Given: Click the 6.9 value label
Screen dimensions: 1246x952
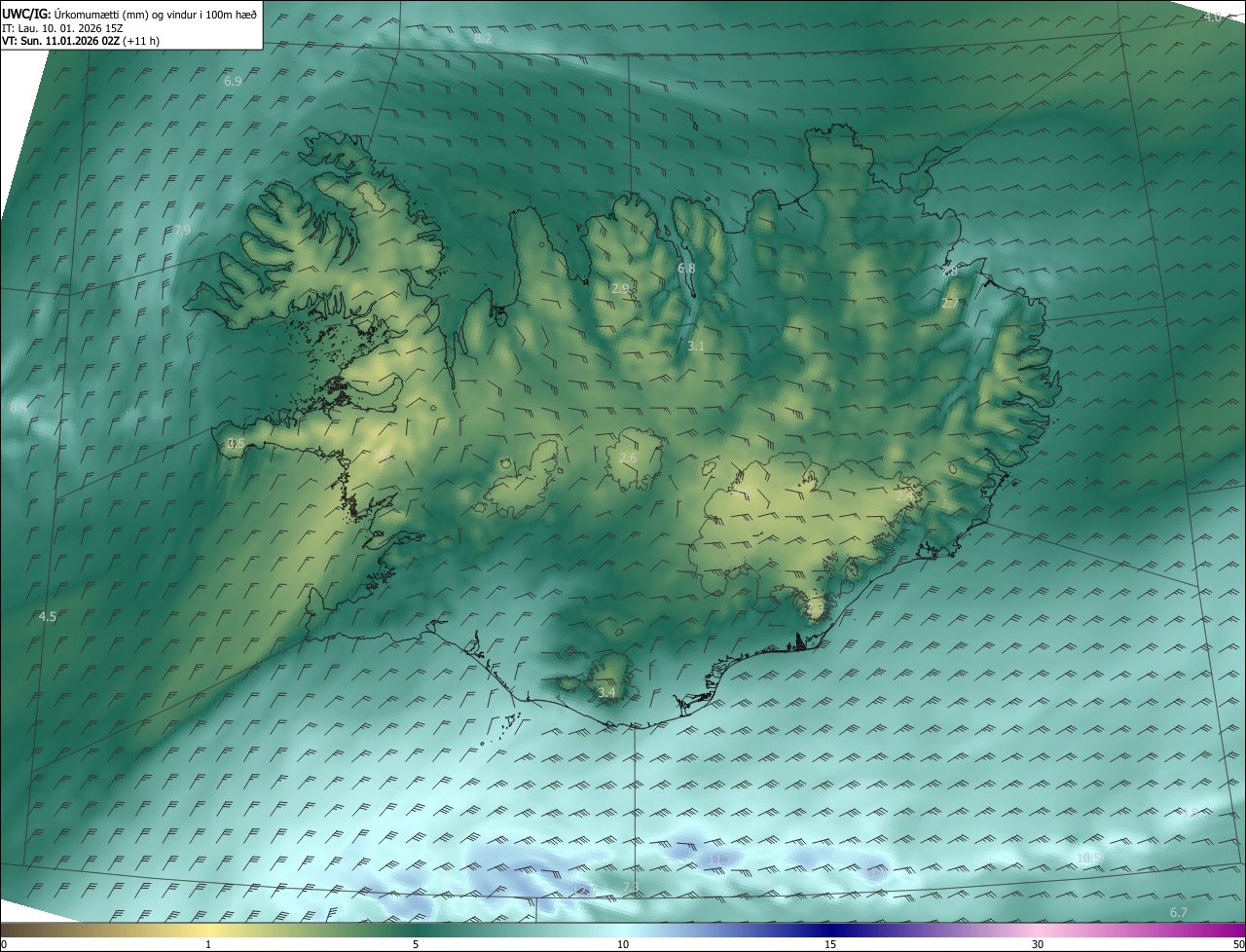Looking at the screenshot, I should point(233,82).
